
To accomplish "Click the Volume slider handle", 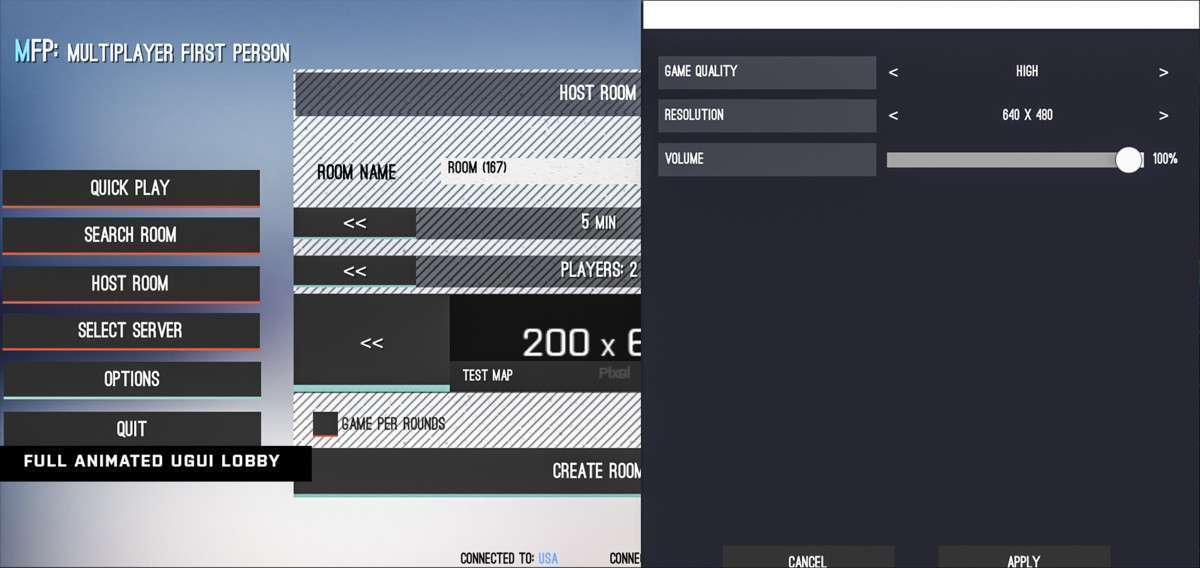I will [1129, 160].
